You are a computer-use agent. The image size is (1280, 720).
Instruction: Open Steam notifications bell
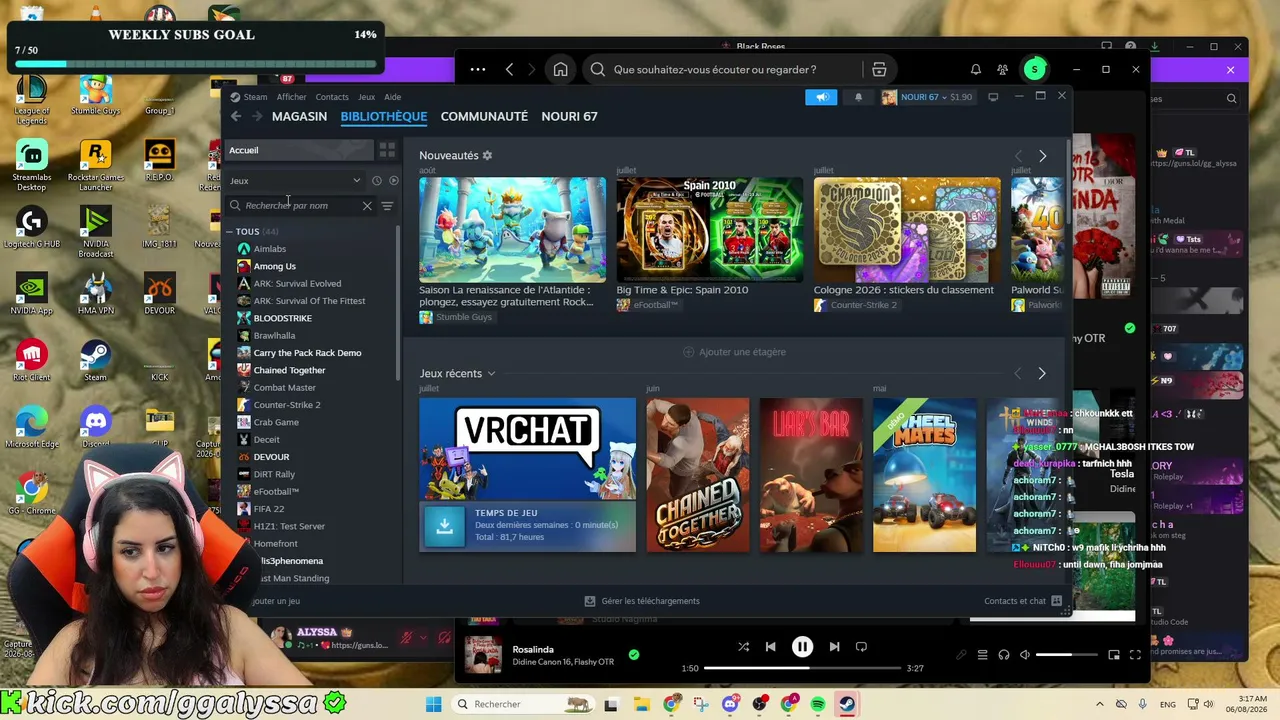coord(858,97)
